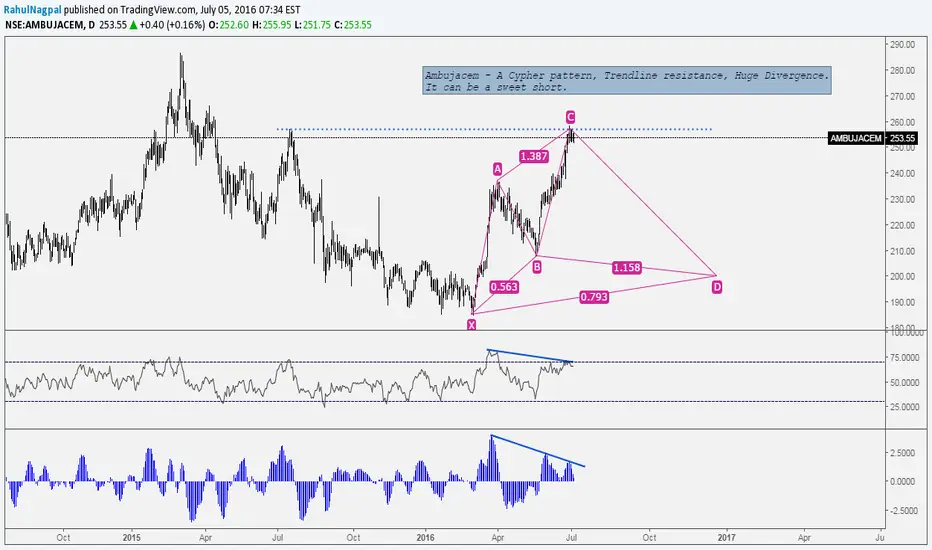This screenshot has height=550, width=932.
Task: Click the +0.40 (+0.16%) change value
Action: [x=172, y=25]
